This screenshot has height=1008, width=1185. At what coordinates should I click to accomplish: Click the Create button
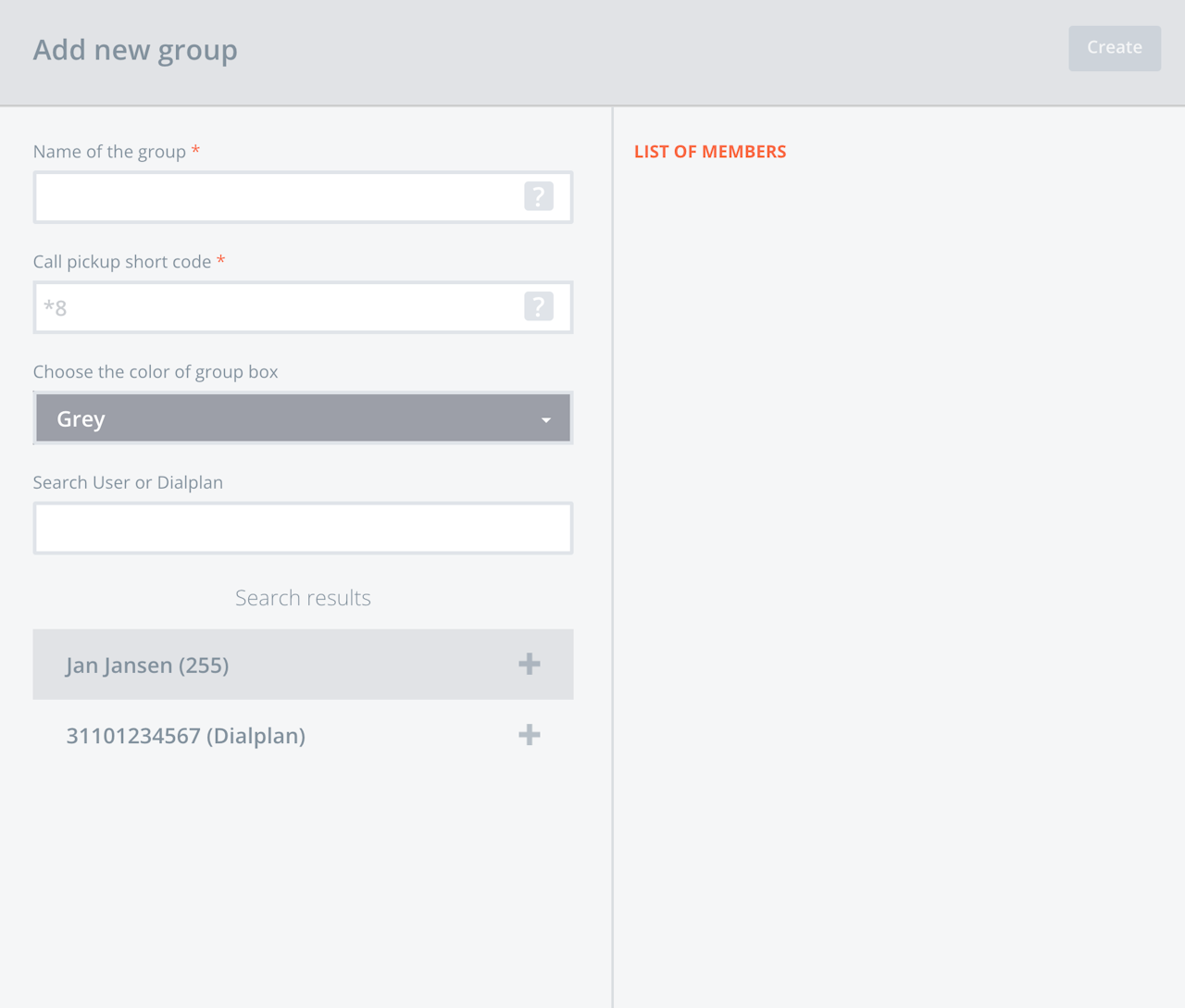(x=1114, y=48)
